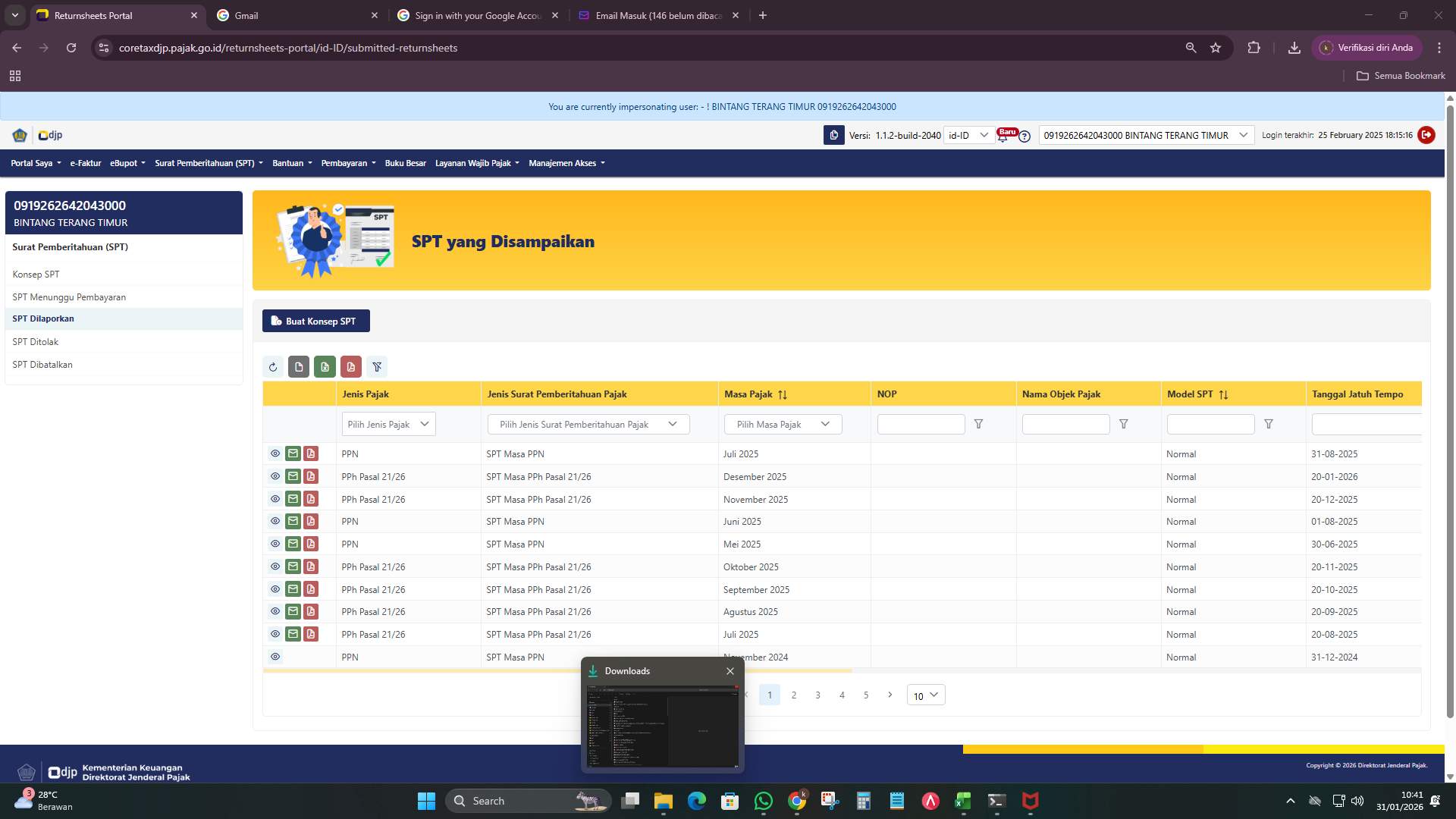Open the eye preview for Oktober 2025 PPh
Screen dimensions: 1456x819
pyautogui.click(x=275, y=566)
